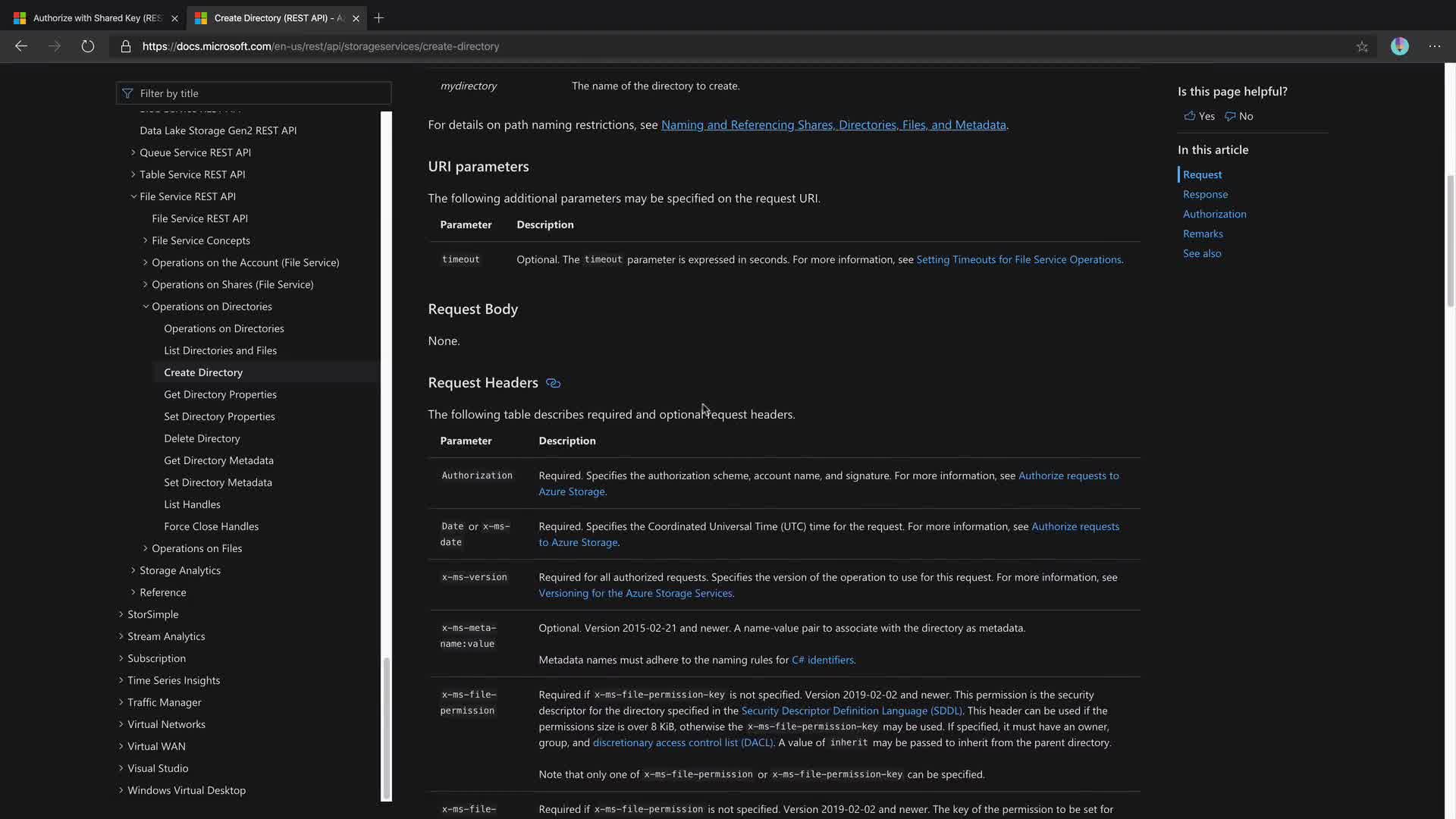The image size is (1456, 819).
Task: Jump to Remarks section in article
Action: tap(1203, 234)
